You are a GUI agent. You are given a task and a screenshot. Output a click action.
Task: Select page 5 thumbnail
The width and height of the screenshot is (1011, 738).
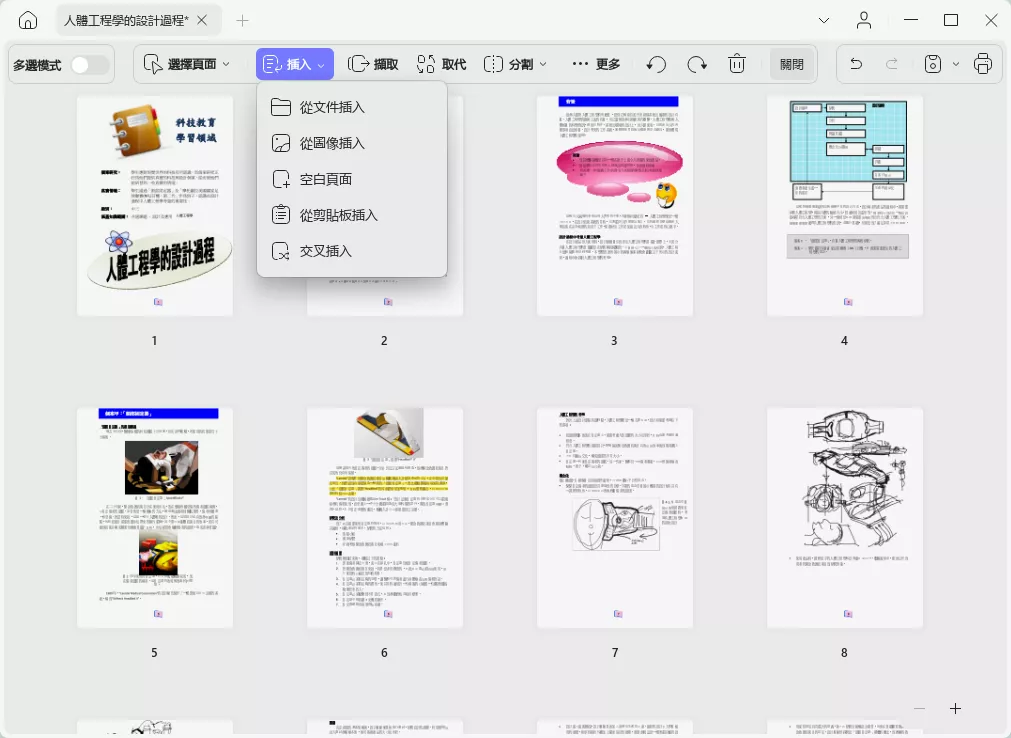pyautogui.click(x=155, y=518)
